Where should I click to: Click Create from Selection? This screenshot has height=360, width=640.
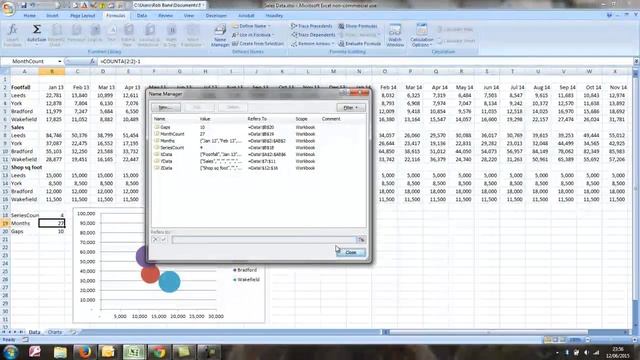click(258, 43)
